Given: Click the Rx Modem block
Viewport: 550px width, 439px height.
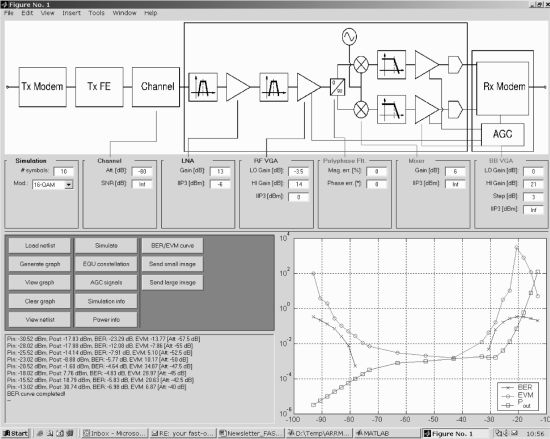Looking at the screenshot, I should pos(503,88).
